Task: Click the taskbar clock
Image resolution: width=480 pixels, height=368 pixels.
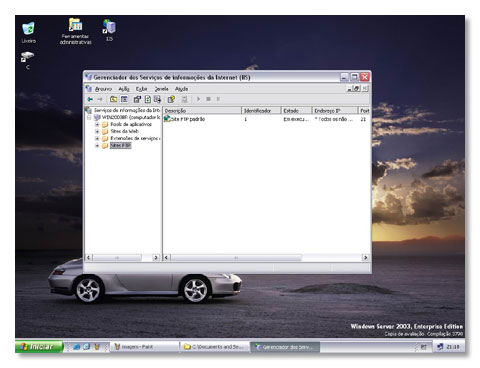Action: [453, 347]
